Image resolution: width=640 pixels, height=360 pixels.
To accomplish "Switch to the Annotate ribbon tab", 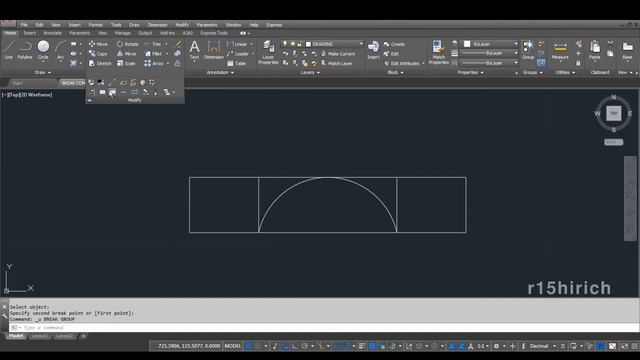I will click(x=52, y=33).
